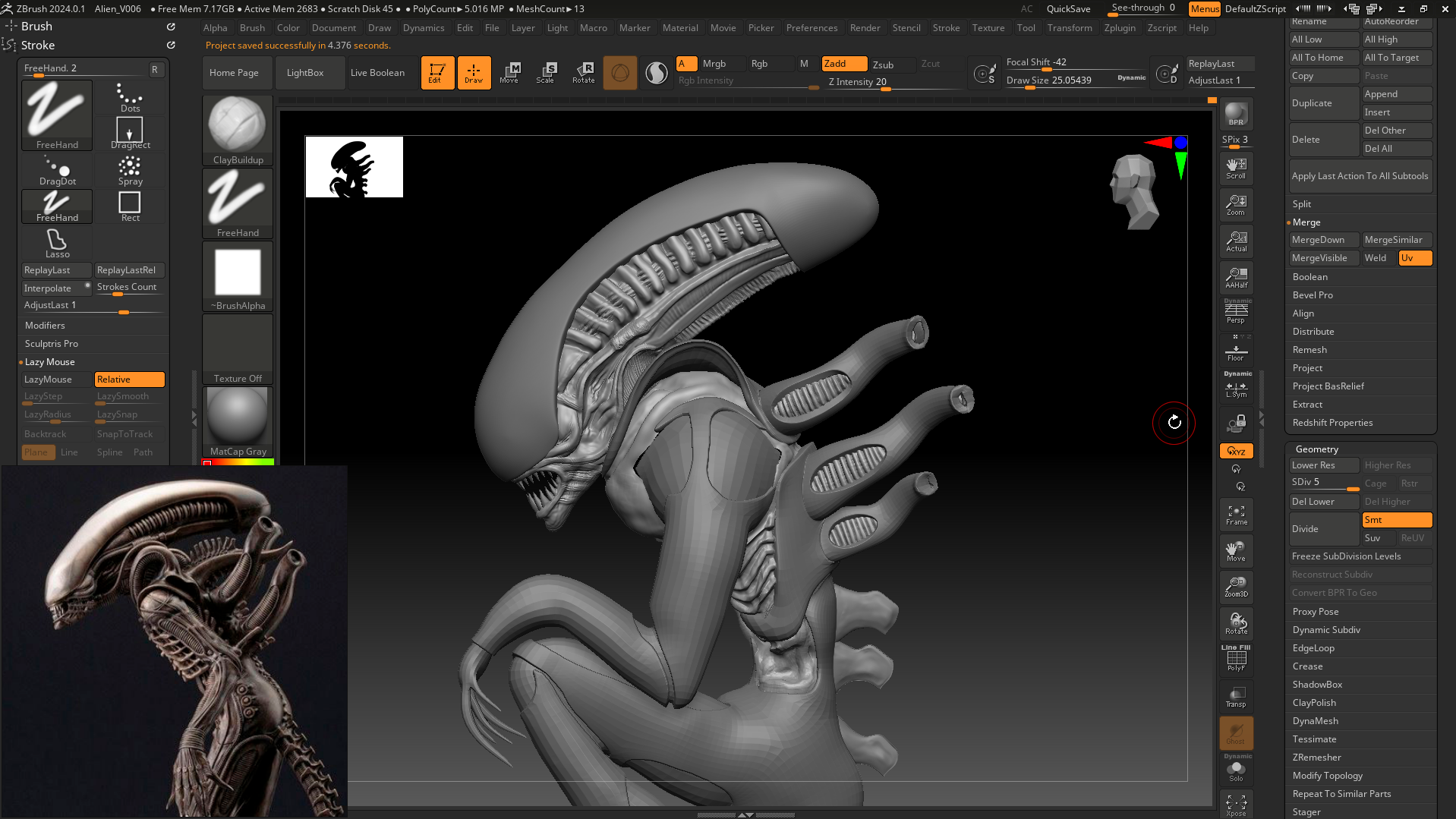This screenshot has width=1456, height=819.
Task: Click the MergeDown button
Action: click(x=1324, y=240)
